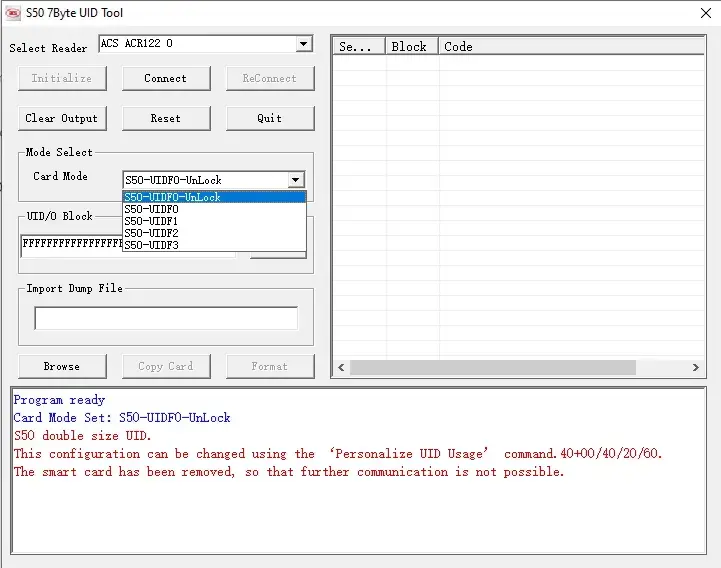Select S50-UIDF2 card mode option
721x568 pixels.
[213, 233]
